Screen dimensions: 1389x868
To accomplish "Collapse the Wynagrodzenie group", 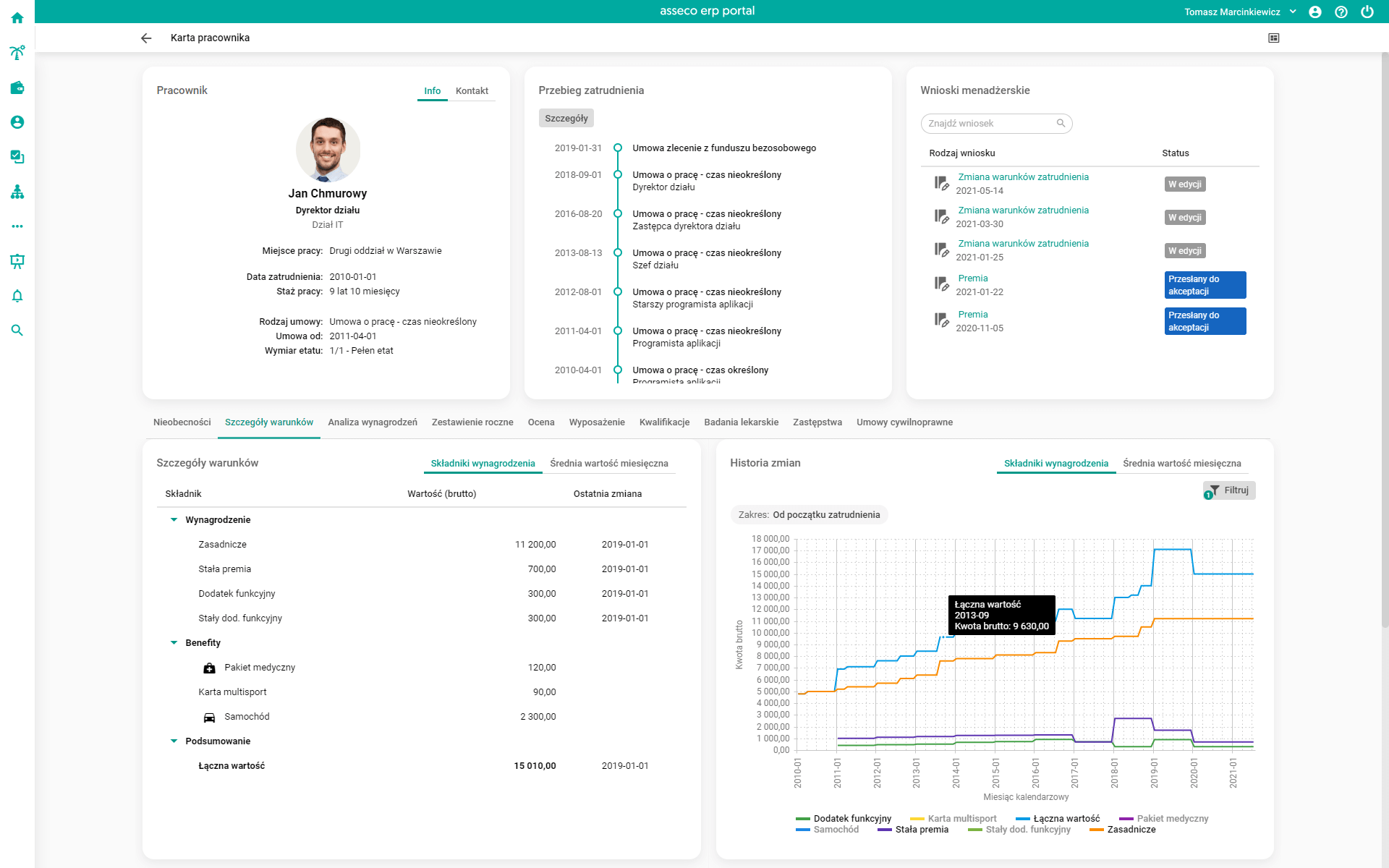I will tap(174, 520).
